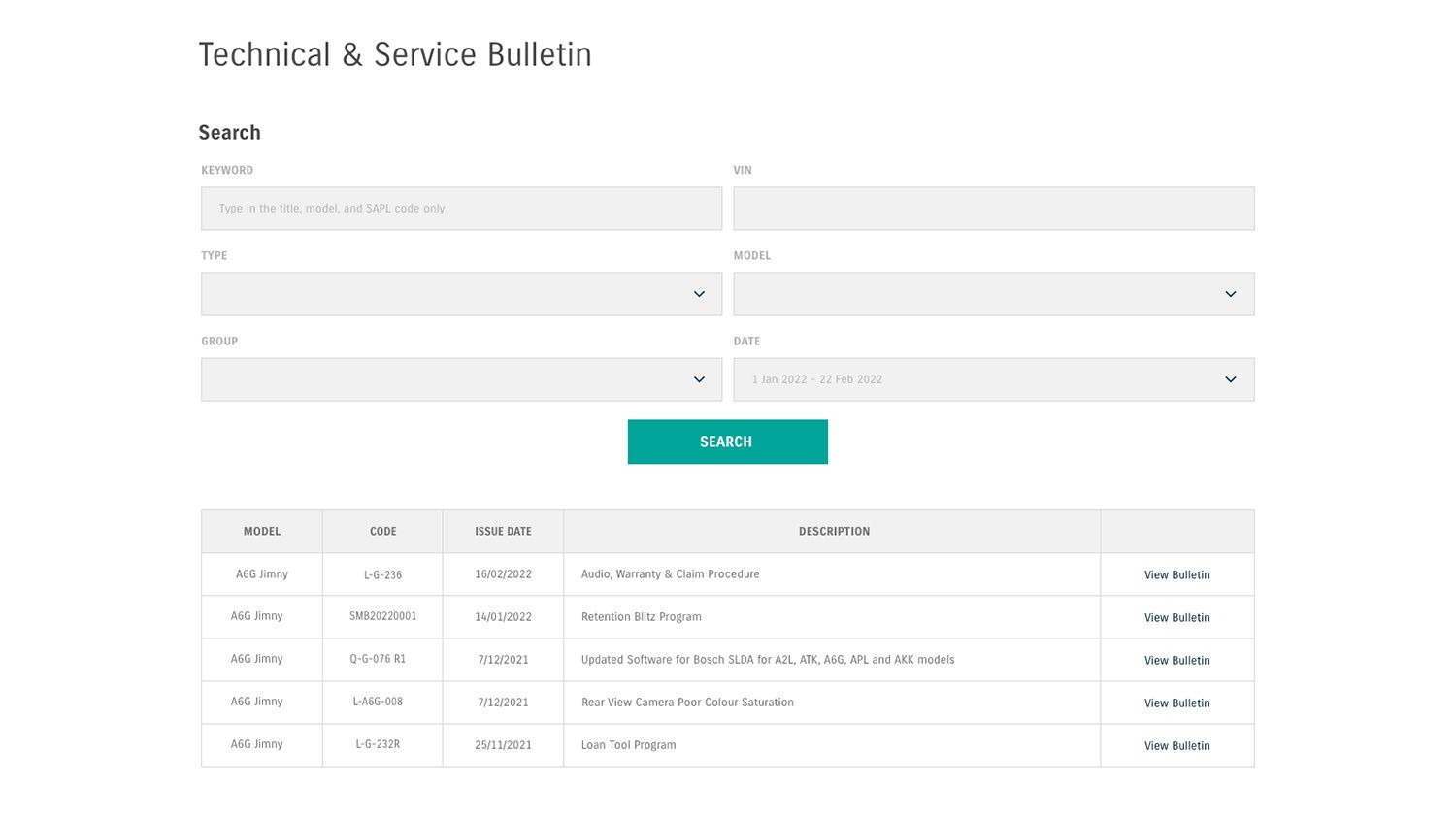Click the chevron arrow in Model field

pos(1230,294)
